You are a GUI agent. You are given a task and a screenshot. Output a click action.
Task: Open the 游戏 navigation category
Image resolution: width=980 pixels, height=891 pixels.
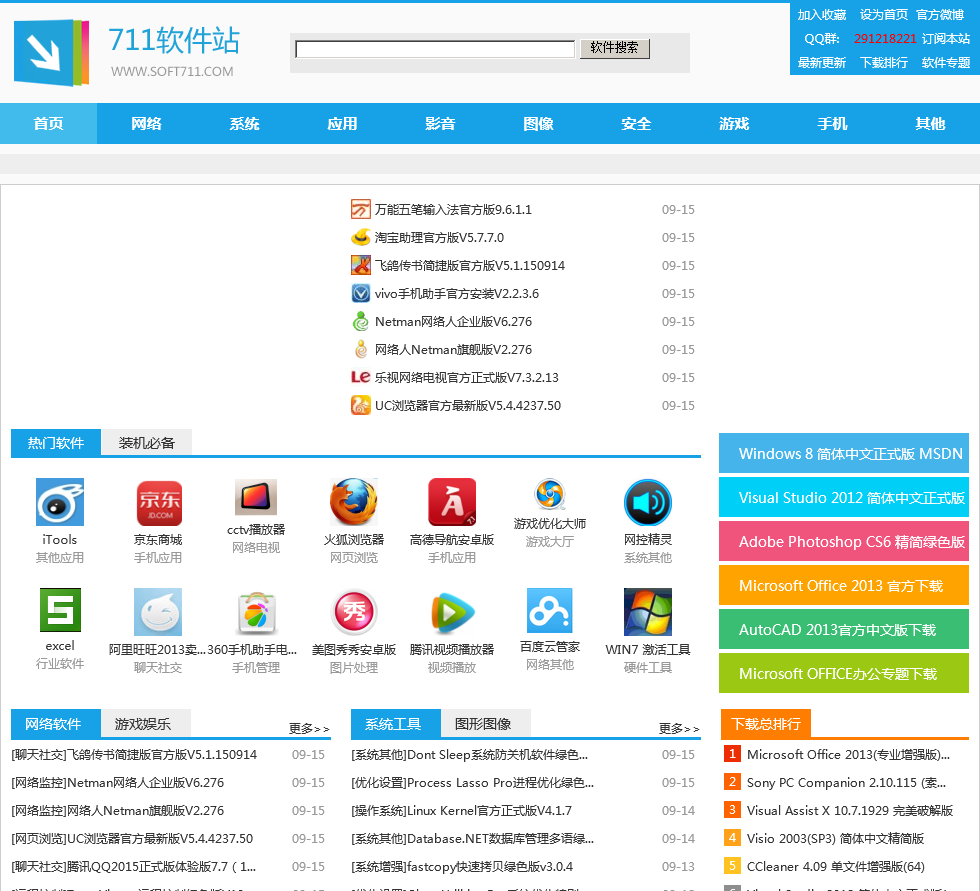(x=734, y=124)
